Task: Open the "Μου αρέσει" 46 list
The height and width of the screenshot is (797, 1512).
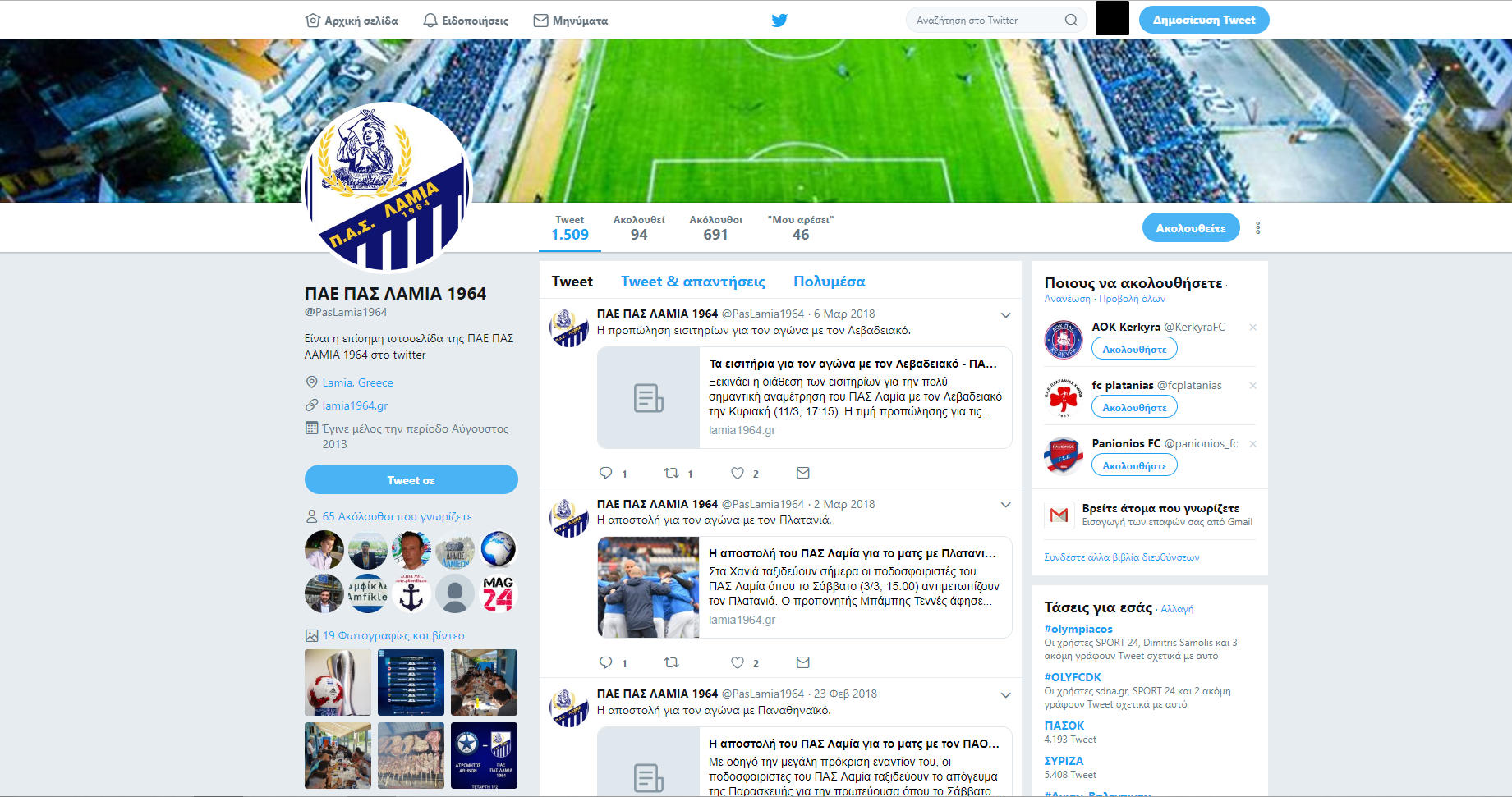Action: pos(801,229)
